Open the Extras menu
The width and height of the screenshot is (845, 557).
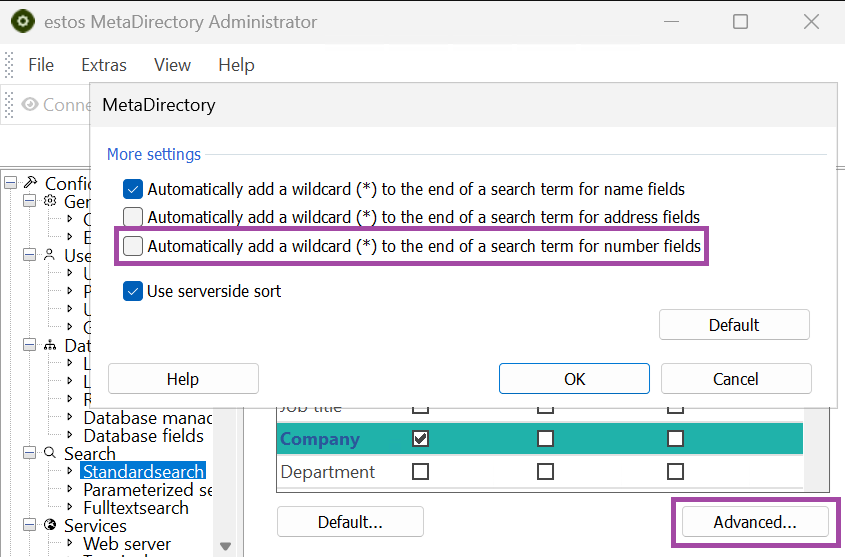tap(104, 65)
